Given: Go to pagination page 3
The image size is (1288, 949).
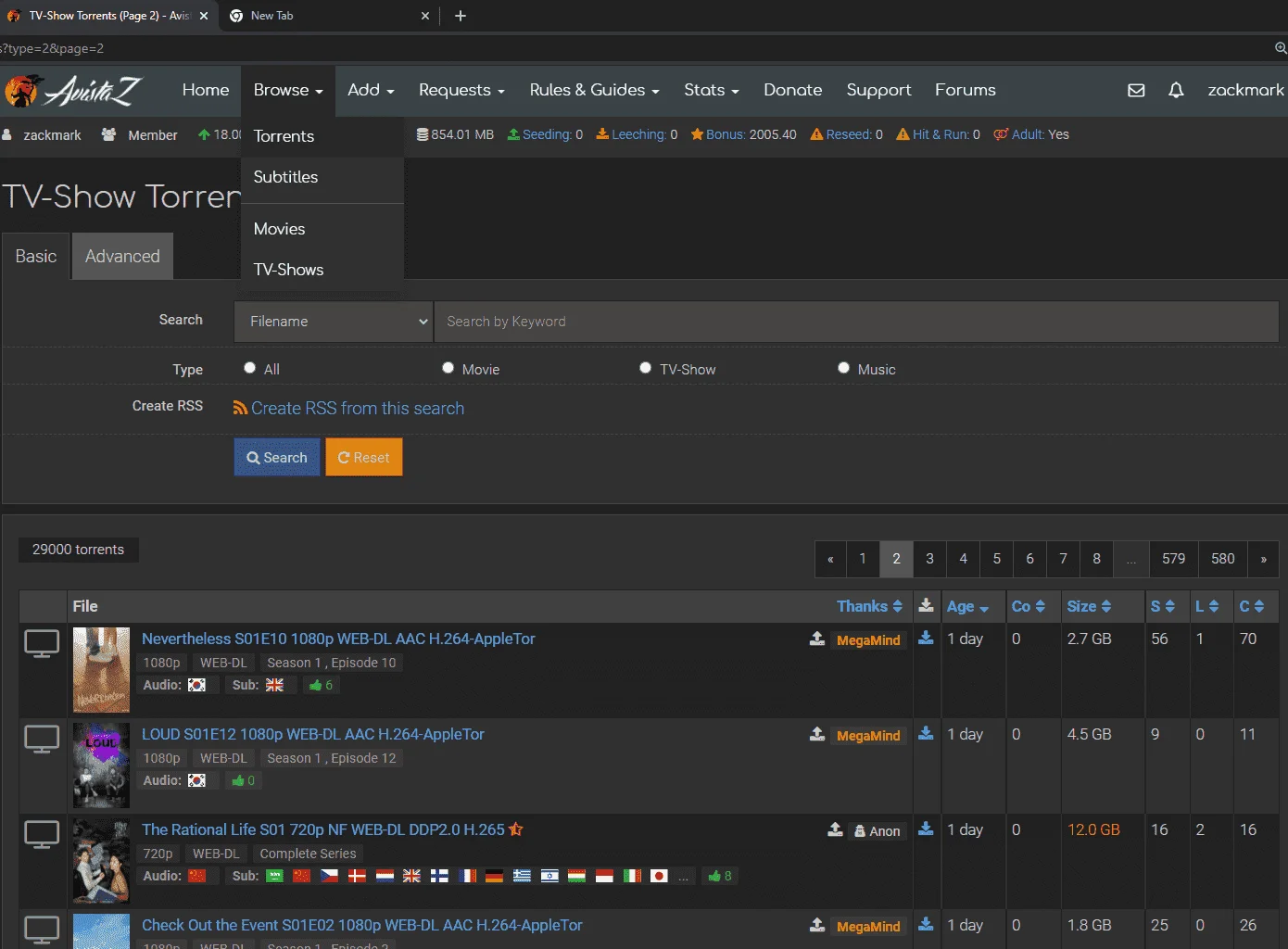Looking at the screenshot, I should (929, 559).
